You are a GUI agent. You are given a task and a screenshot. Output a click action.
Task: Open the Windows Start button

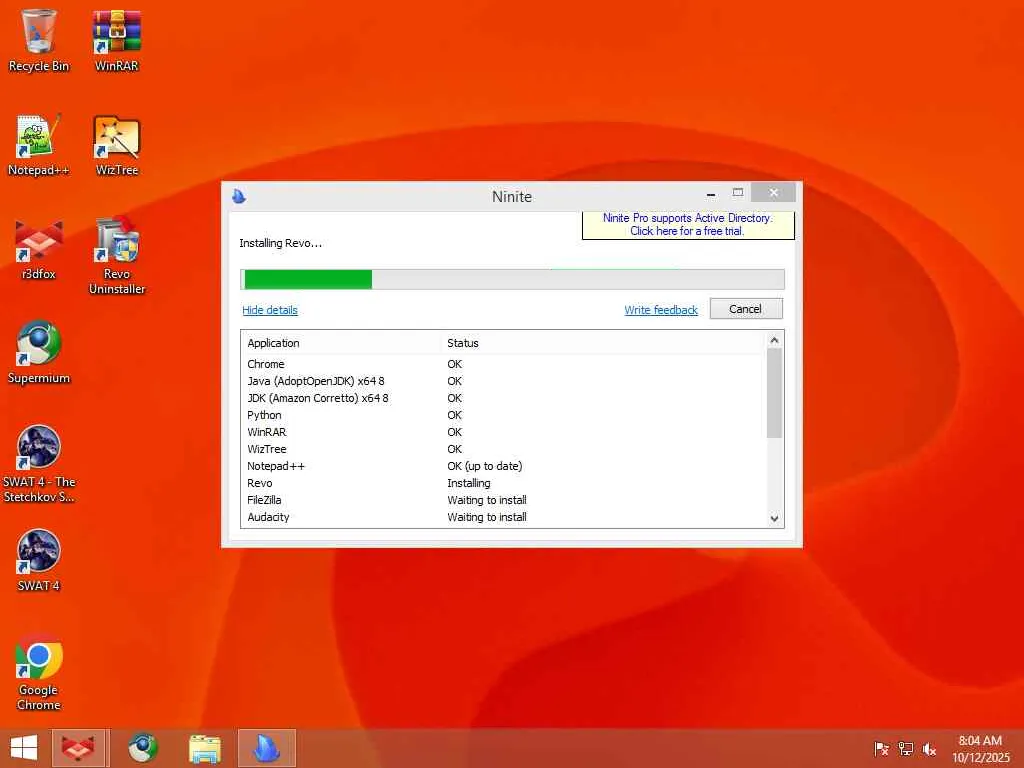[24, 748]
